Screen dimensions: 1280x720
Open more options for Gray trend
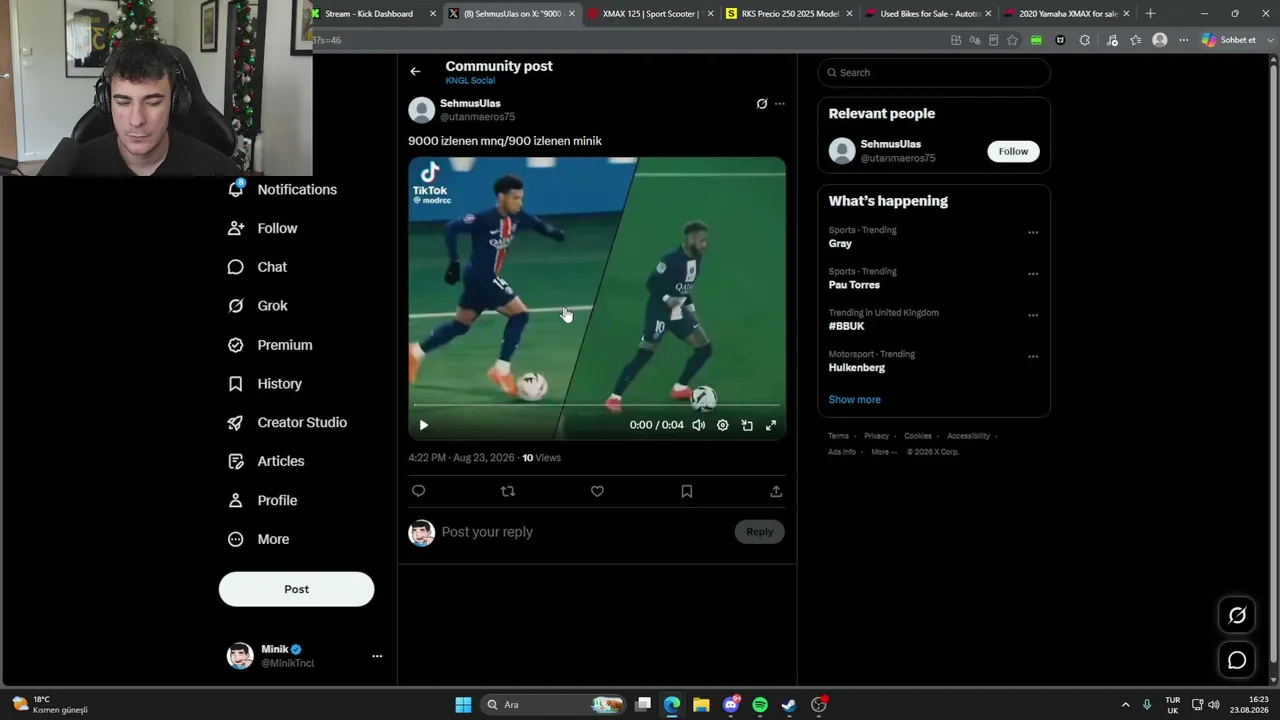tap(1033, 232)
